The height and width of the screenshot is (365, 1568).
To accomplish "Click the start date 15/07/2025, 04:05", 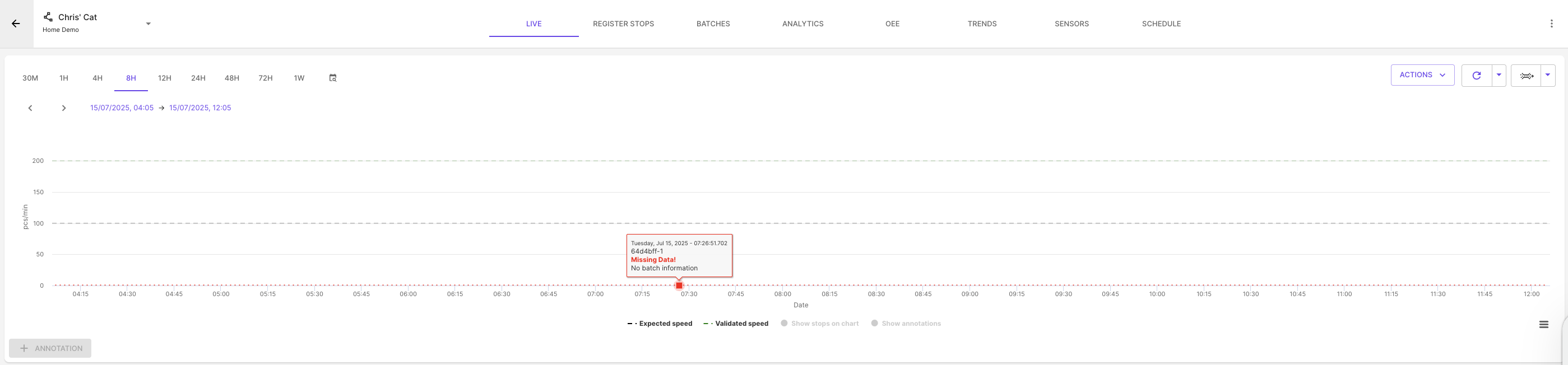I will pos(122,107).
